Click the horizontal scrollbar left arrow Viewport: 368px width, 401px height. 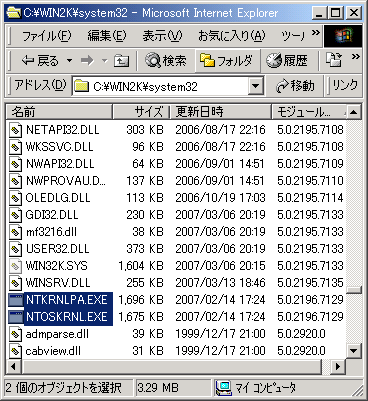(x=13, y=366)
